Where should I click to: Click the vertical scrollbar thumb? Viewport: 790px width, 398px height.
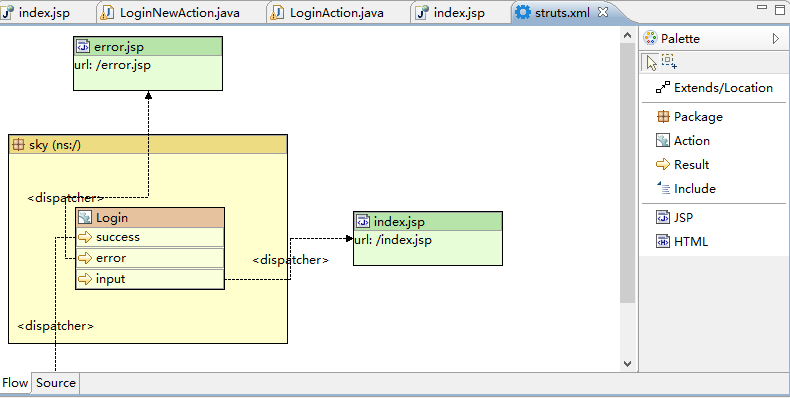point(627,173)
